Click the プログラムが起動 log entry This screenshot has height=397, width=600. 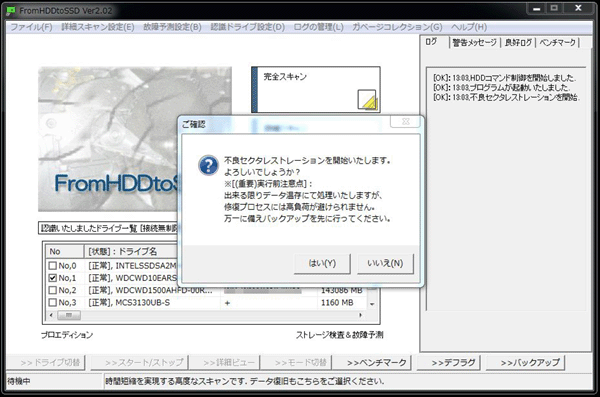point(502,88)
